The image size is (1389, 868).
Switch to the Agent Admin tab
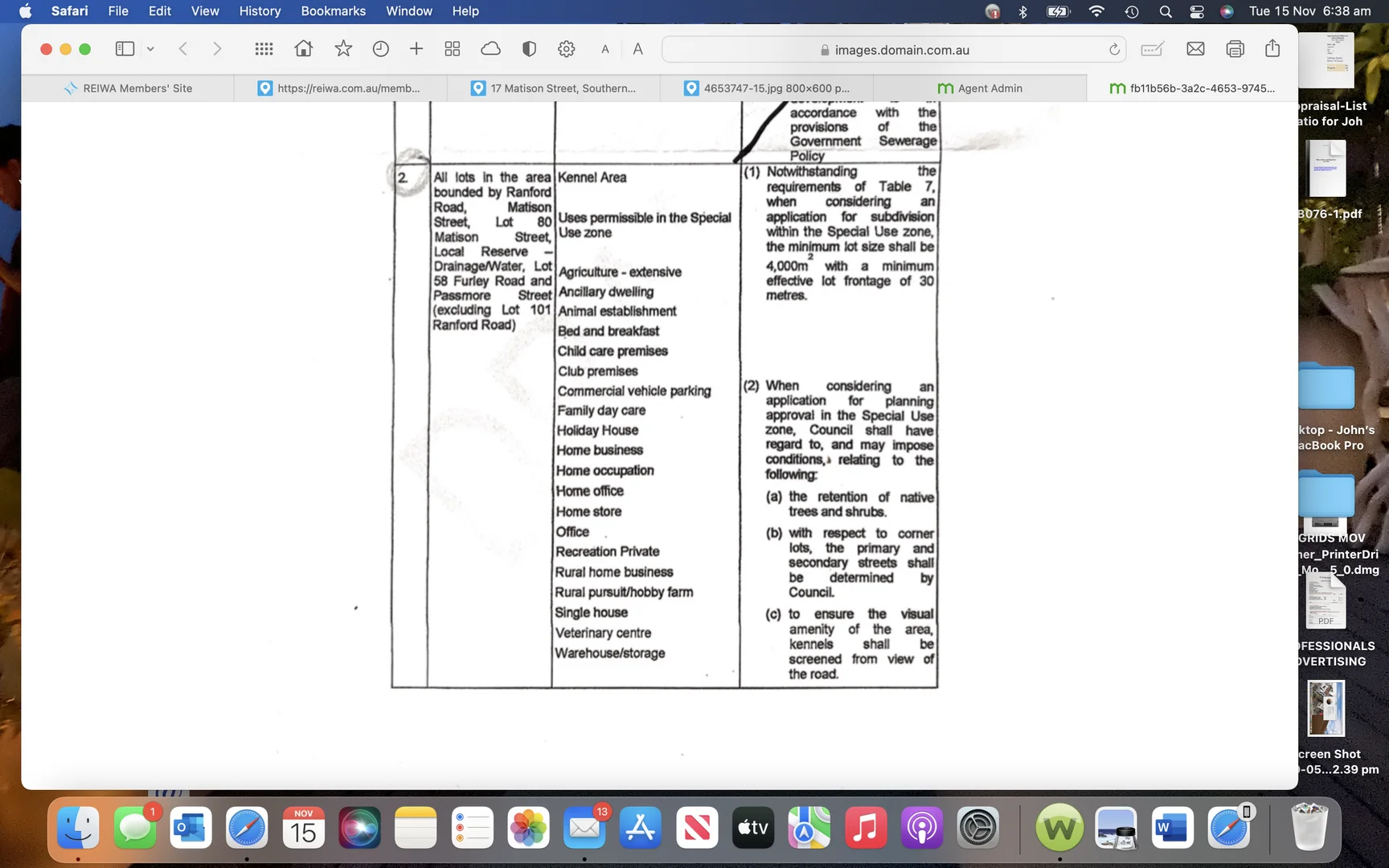point(979,88)
